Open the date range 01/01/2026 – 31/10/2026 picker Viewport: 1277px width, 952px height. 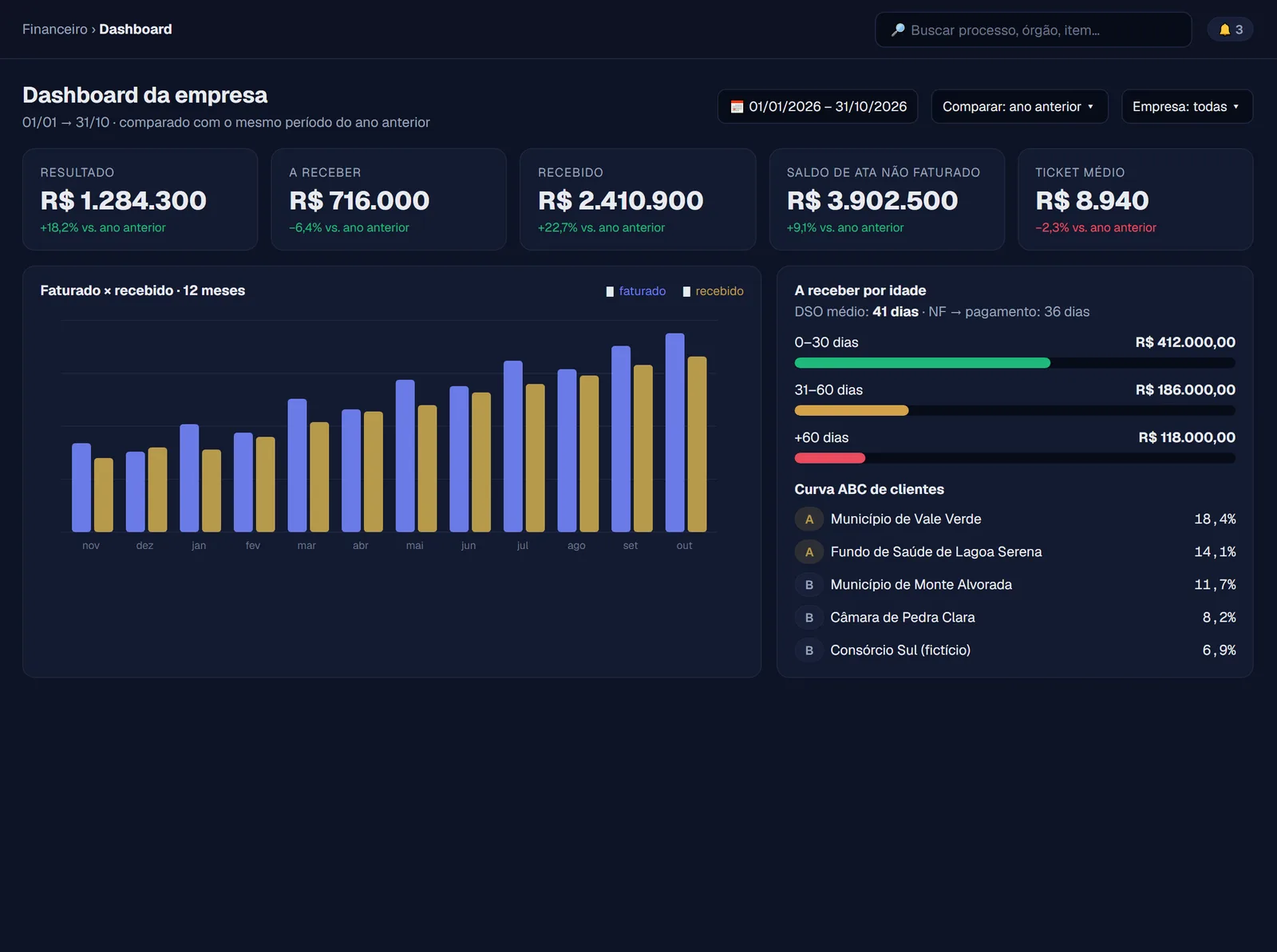[x=817, y=106]
